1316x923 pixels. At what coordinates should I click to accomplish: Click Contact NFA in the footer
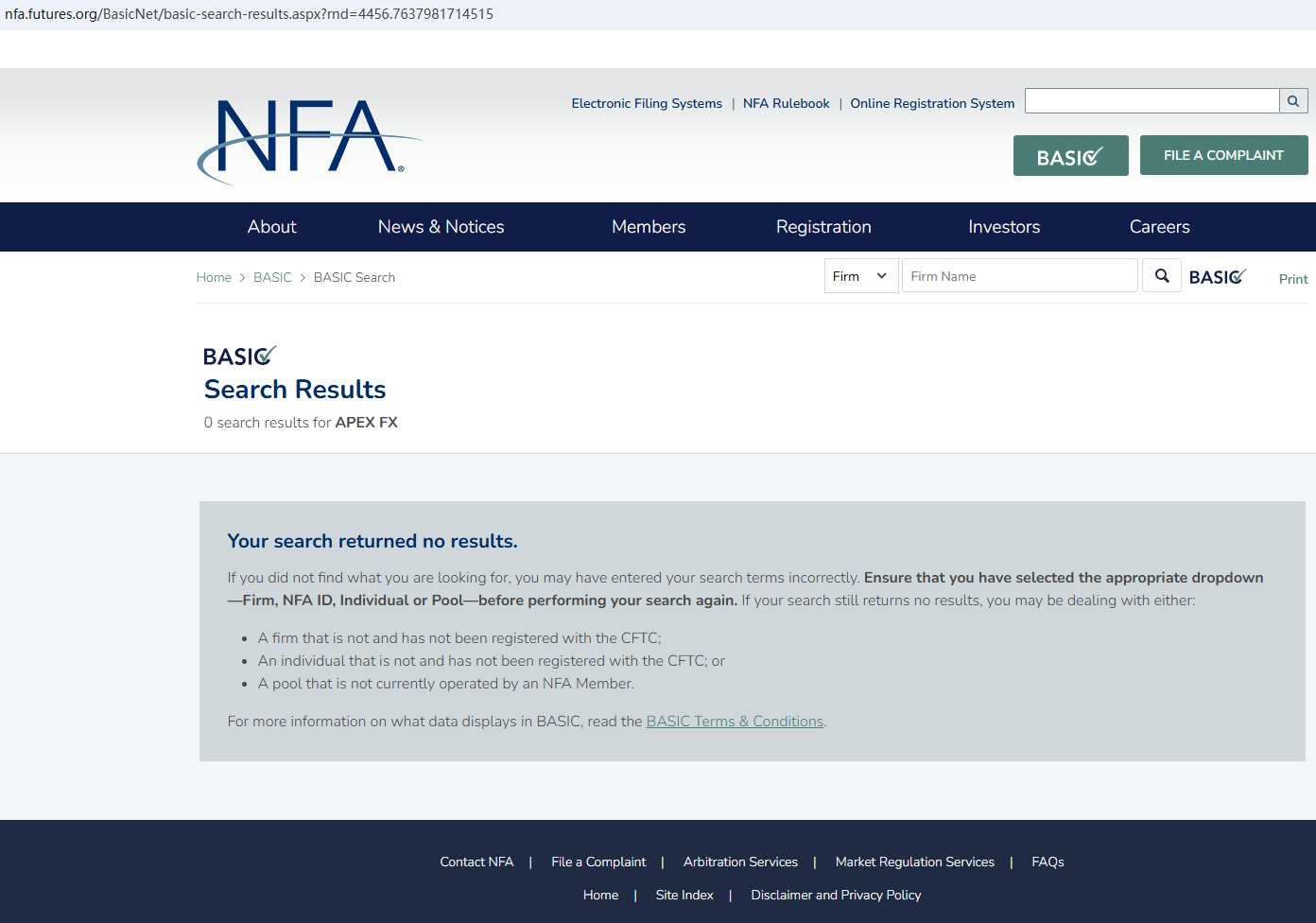(x=476, y=862)
